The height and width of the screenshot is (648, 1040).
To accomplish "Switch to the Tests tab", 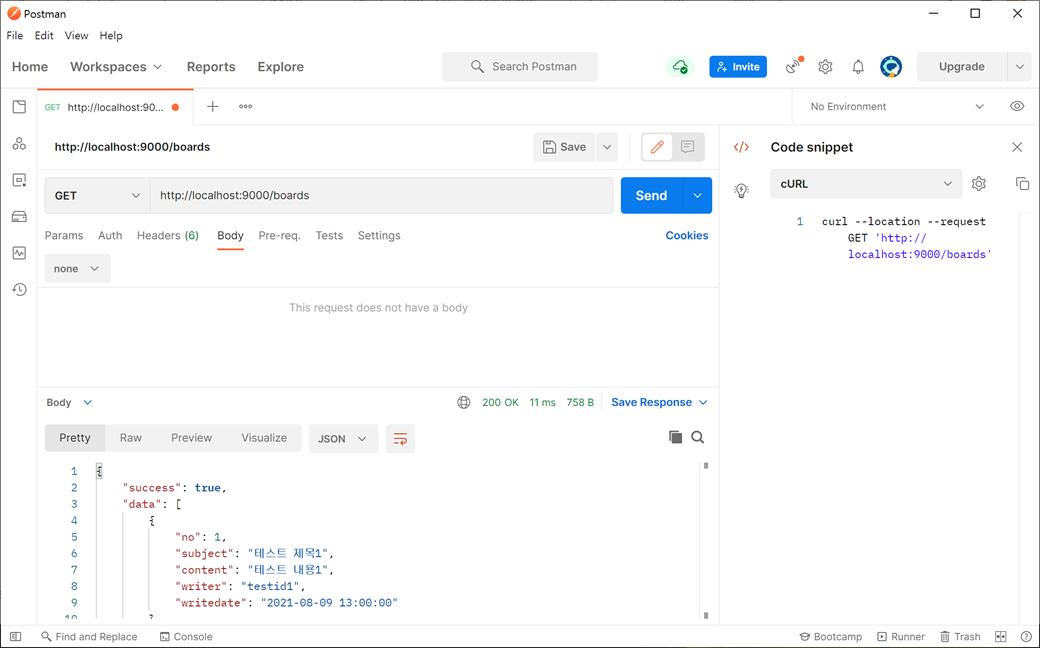I will click(x=329, y=235).
